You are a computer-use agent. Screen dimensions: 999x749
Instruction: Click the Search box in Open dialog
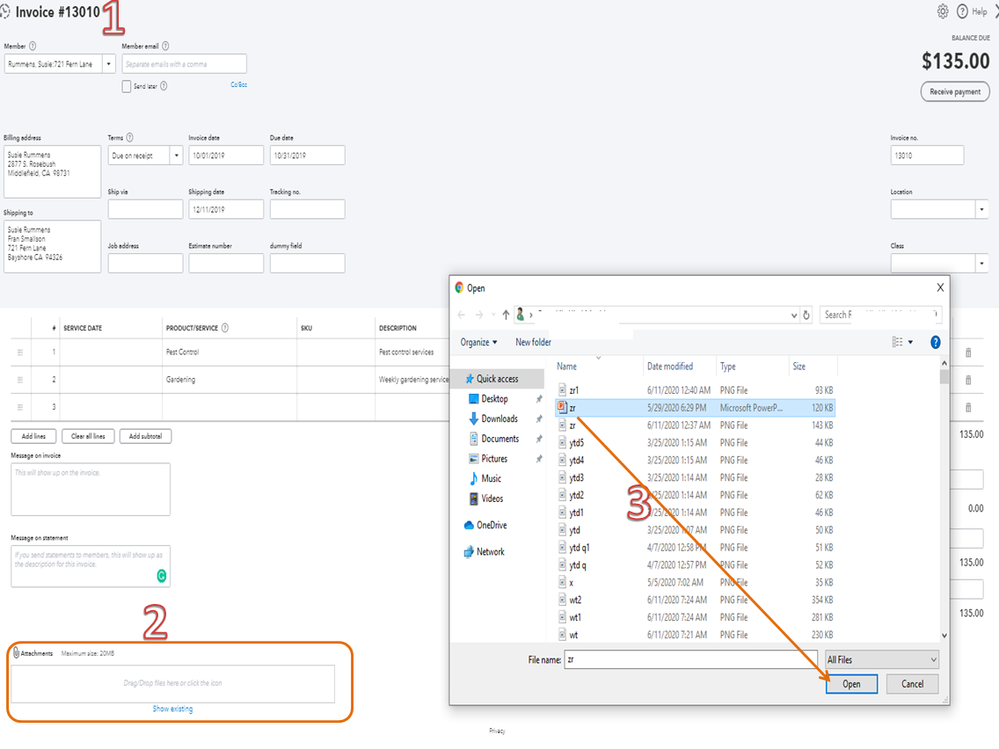[880, 315]
